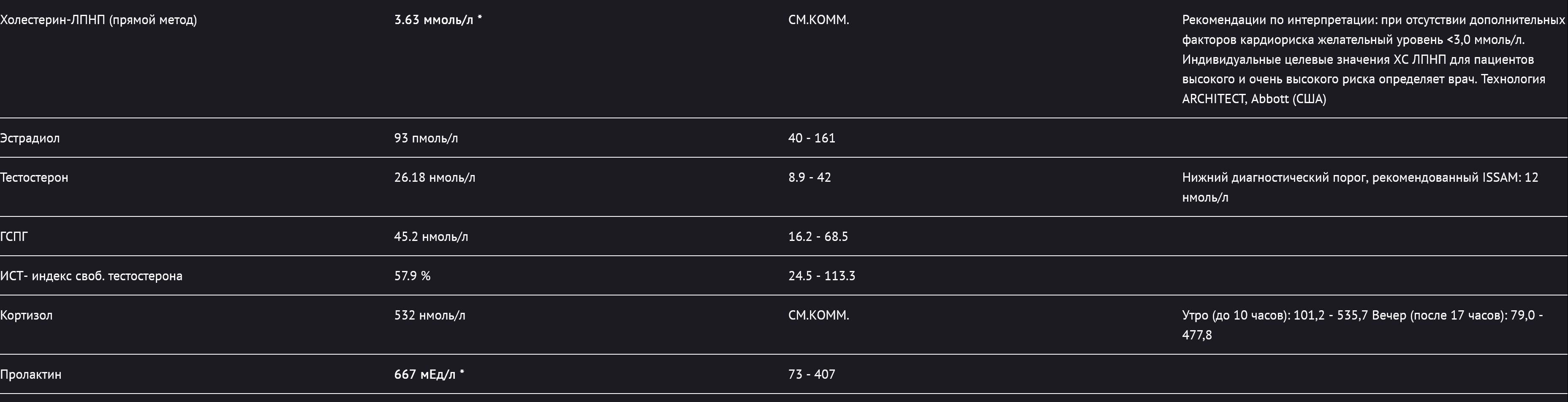Click the 3.63 ммоль/л result value
This screenshot has width=1568, height=402.
[438, 20]
